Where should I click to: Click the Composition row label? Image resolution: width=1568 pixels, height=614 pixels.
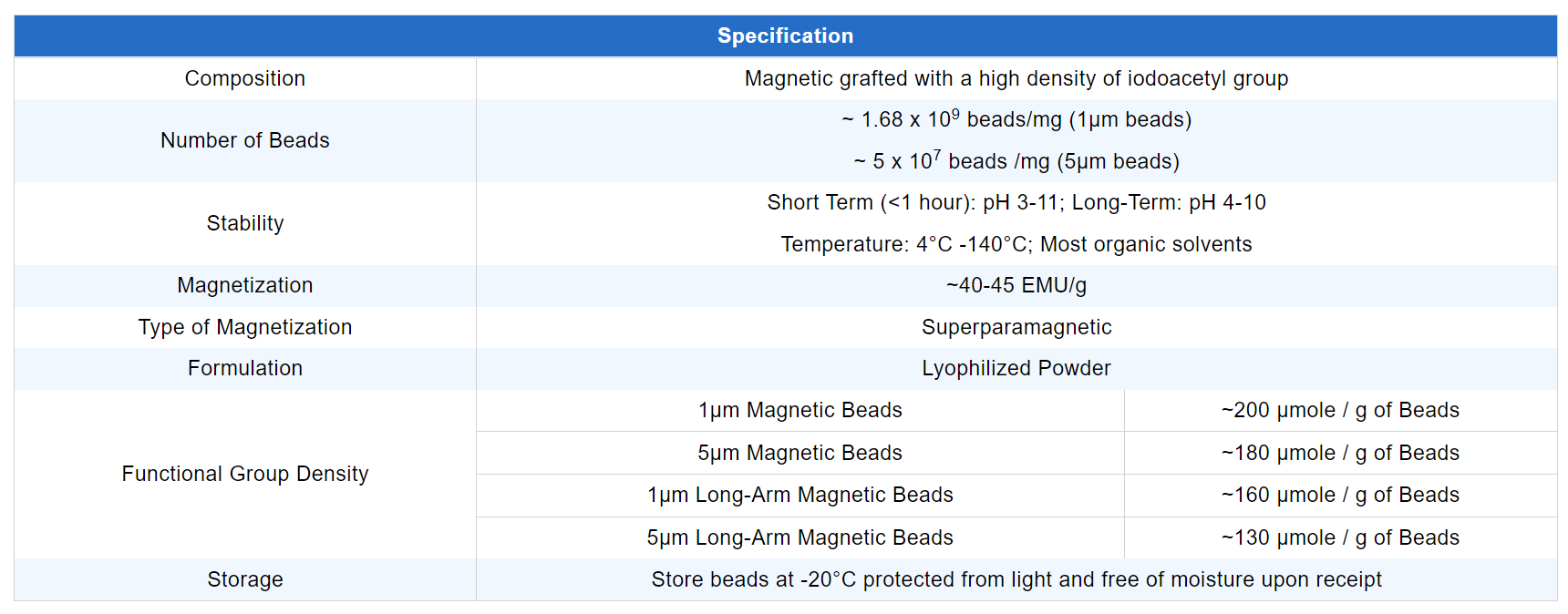click(244, 78)
